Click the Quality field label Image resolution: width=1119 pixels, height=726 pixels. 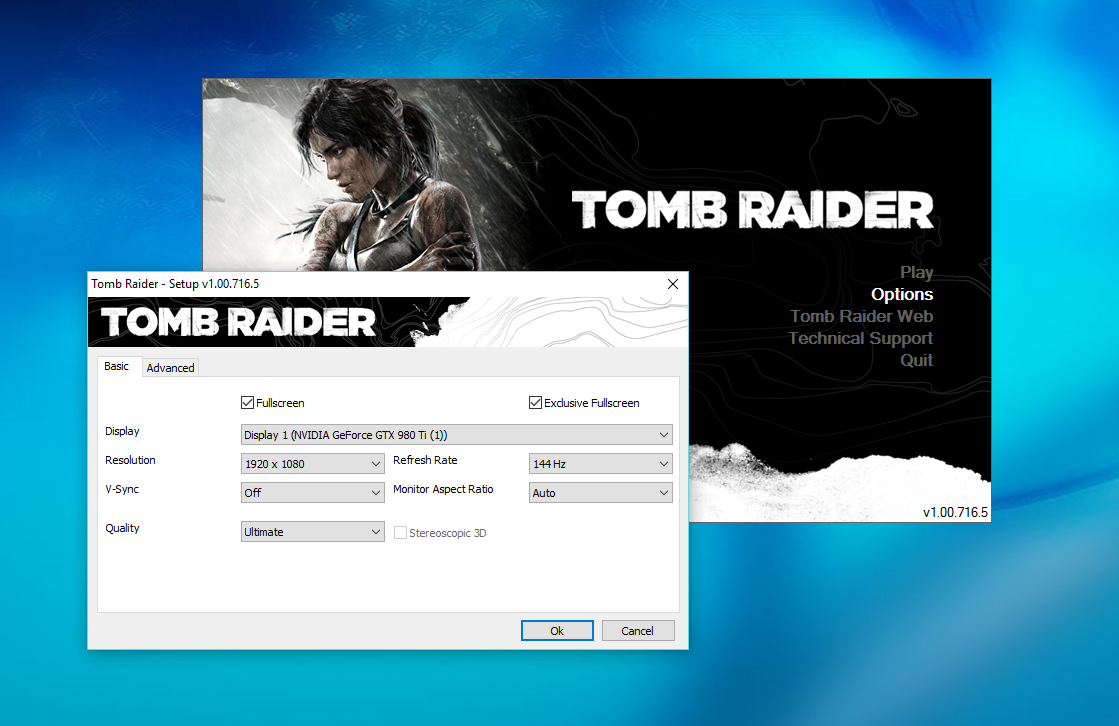(x=122, y=528)
